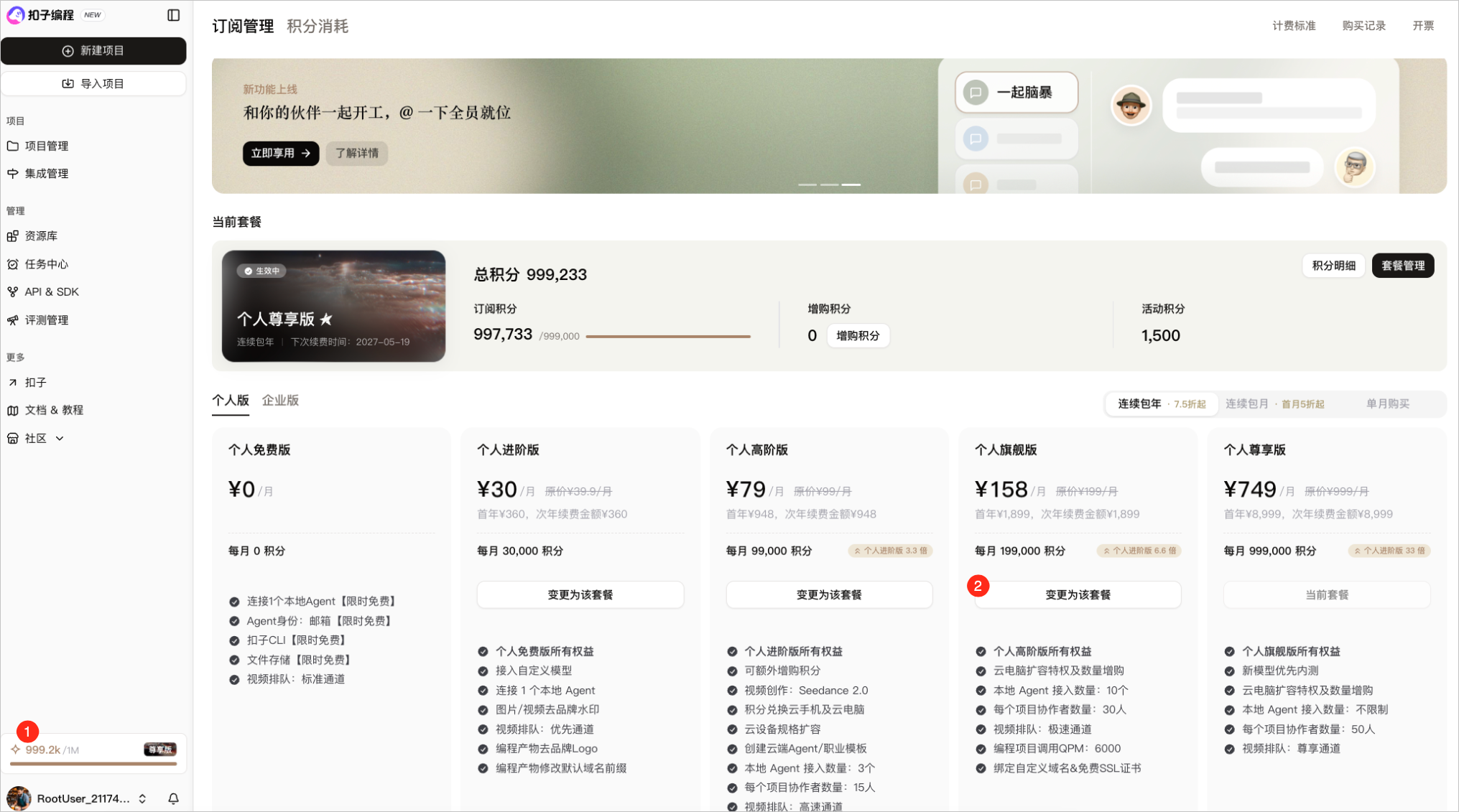Click the 集成管理 plug icon

[x=13, y=174]
